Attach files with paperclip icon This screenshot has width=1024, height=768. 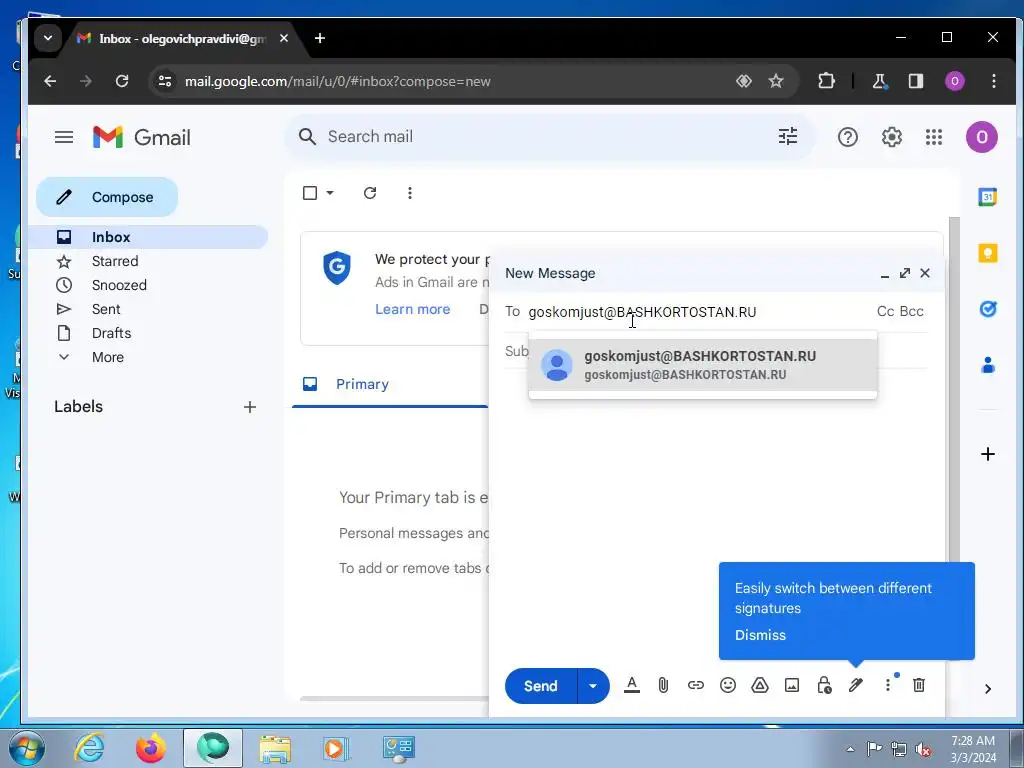point(664,685)
